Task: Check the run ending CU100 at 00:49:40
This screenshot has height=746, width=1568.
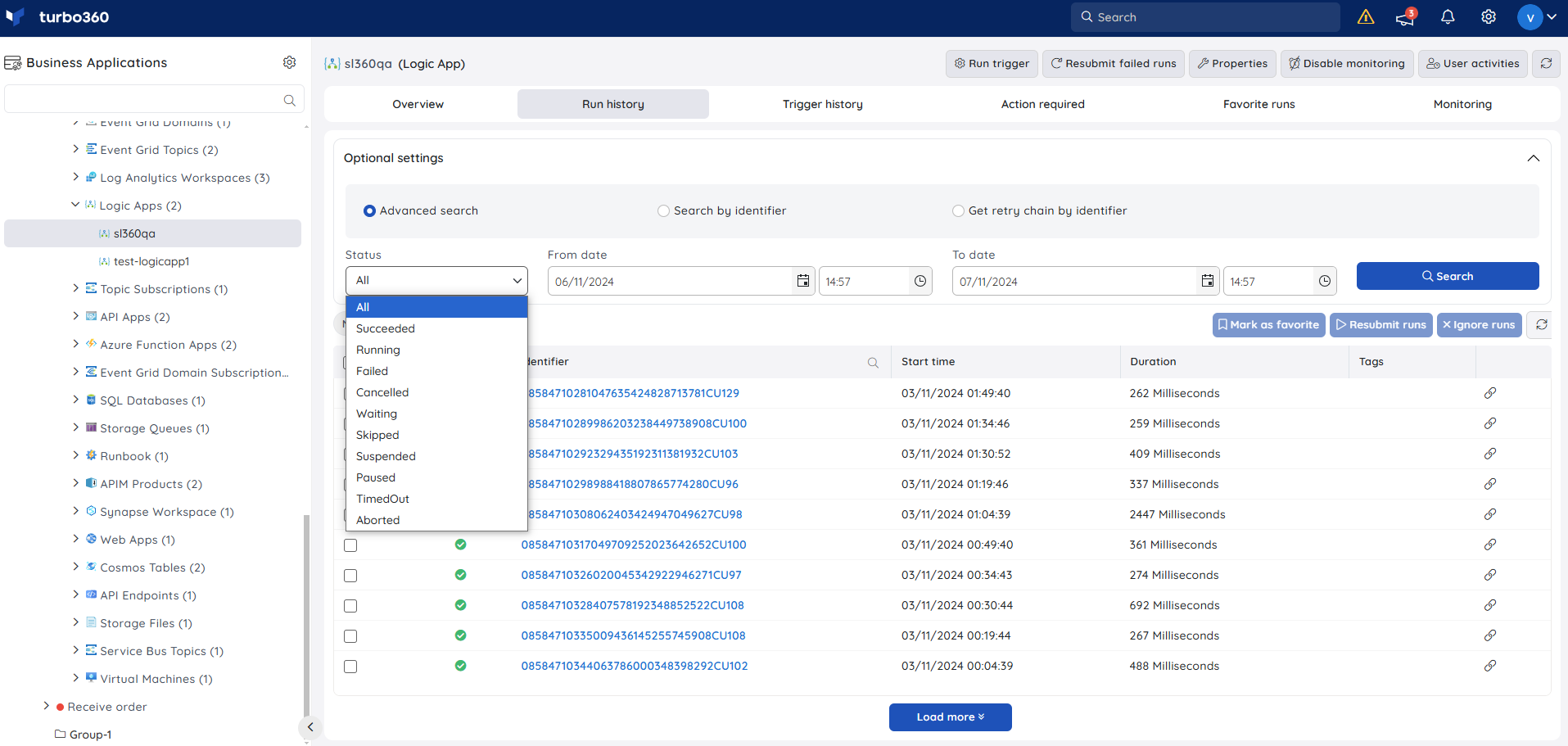Action: click(x=350, y=545)
